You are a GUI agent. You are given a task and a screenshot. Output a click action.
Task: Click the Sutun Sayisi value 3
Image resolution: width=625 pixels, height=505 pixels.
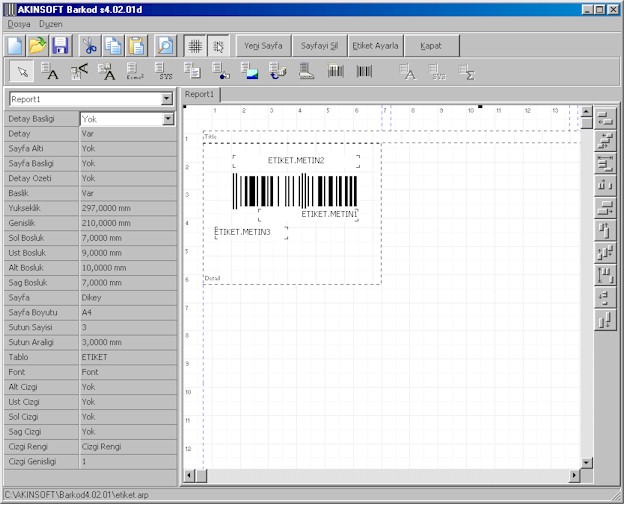128,327
